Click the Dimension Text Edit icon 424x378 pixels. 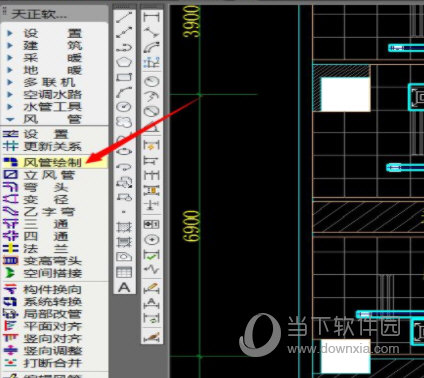152,303
